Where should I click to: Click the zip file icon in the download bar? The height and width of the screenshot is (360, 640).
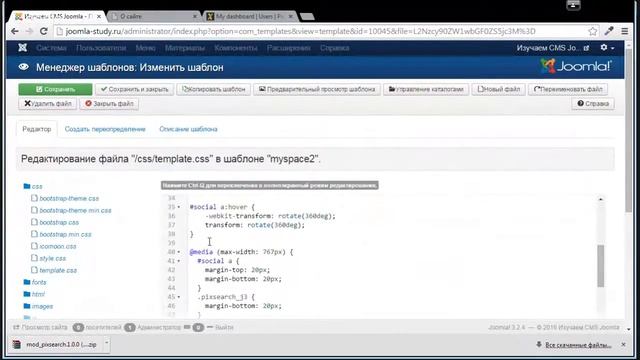click(x=16, y=344)
